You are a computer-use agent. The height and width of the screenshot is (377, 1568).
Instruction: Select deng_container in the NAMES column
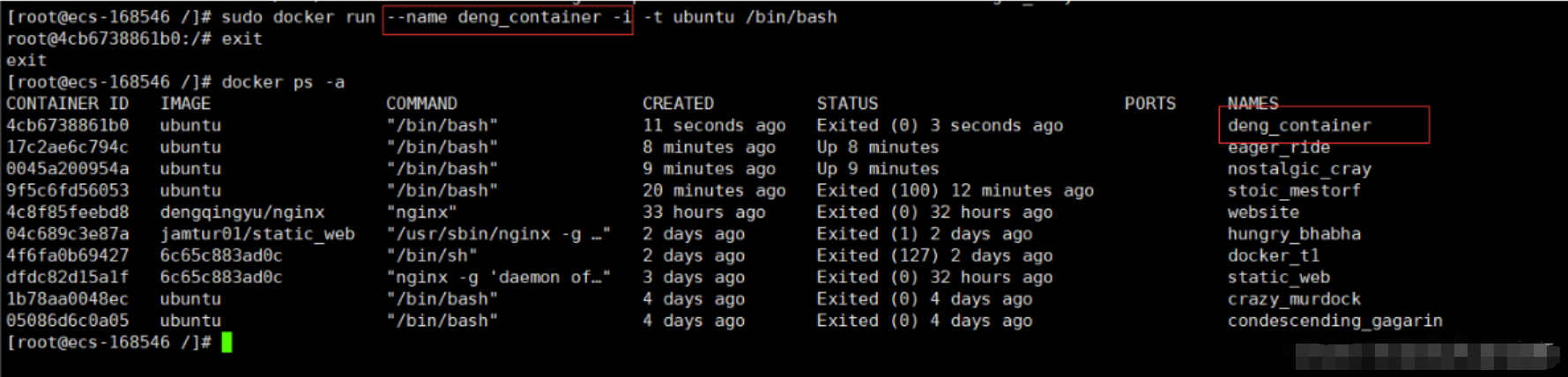1299,126
